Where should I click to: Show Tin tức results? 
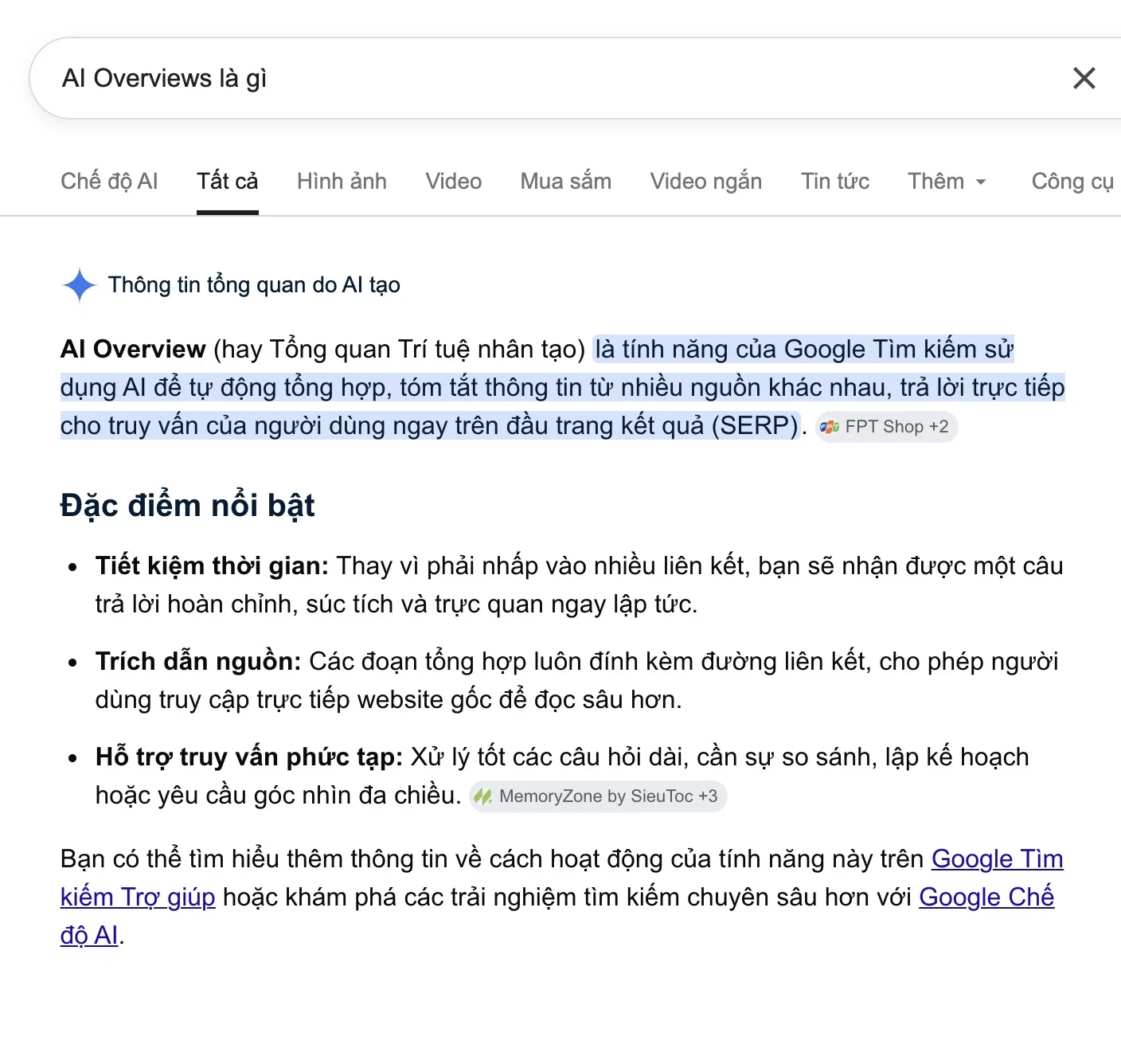point(835,182)
